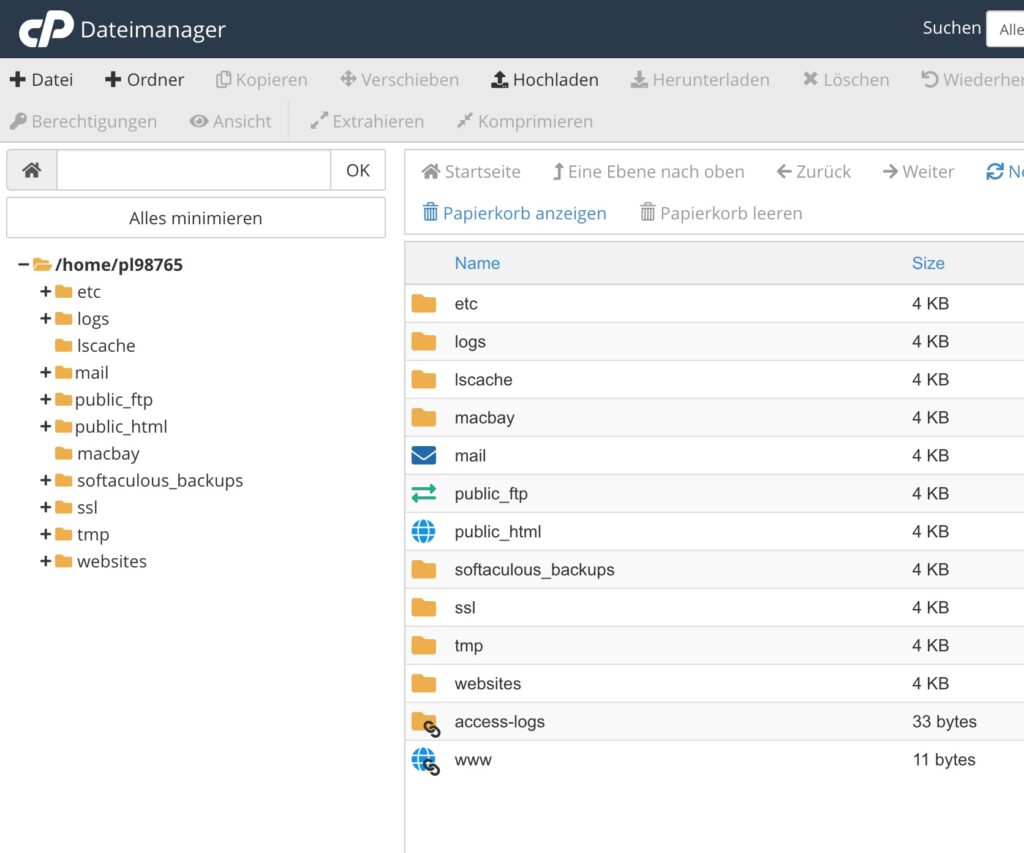Expand the softaculous_backups tree folder
The image size is (1024, 853).
[x=46, y=480]
